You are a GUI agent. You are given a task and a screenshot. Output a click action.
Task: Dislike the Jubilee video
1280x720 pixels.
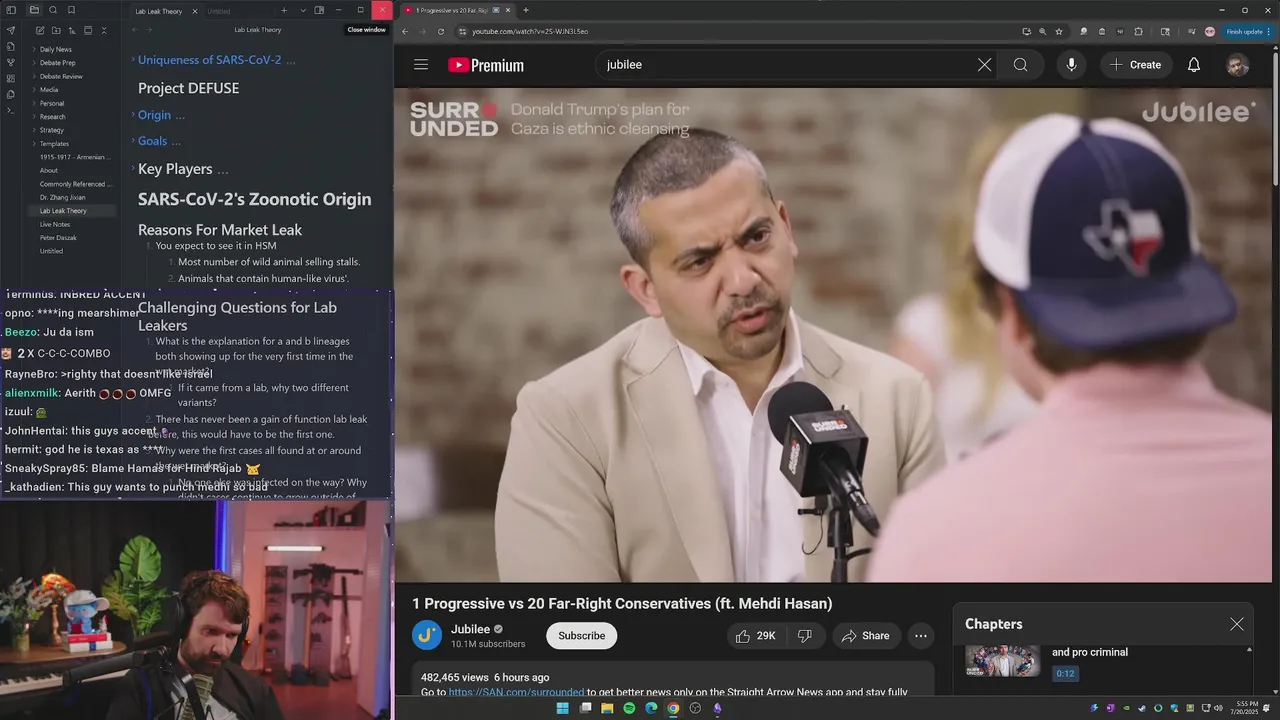[804, 636]
